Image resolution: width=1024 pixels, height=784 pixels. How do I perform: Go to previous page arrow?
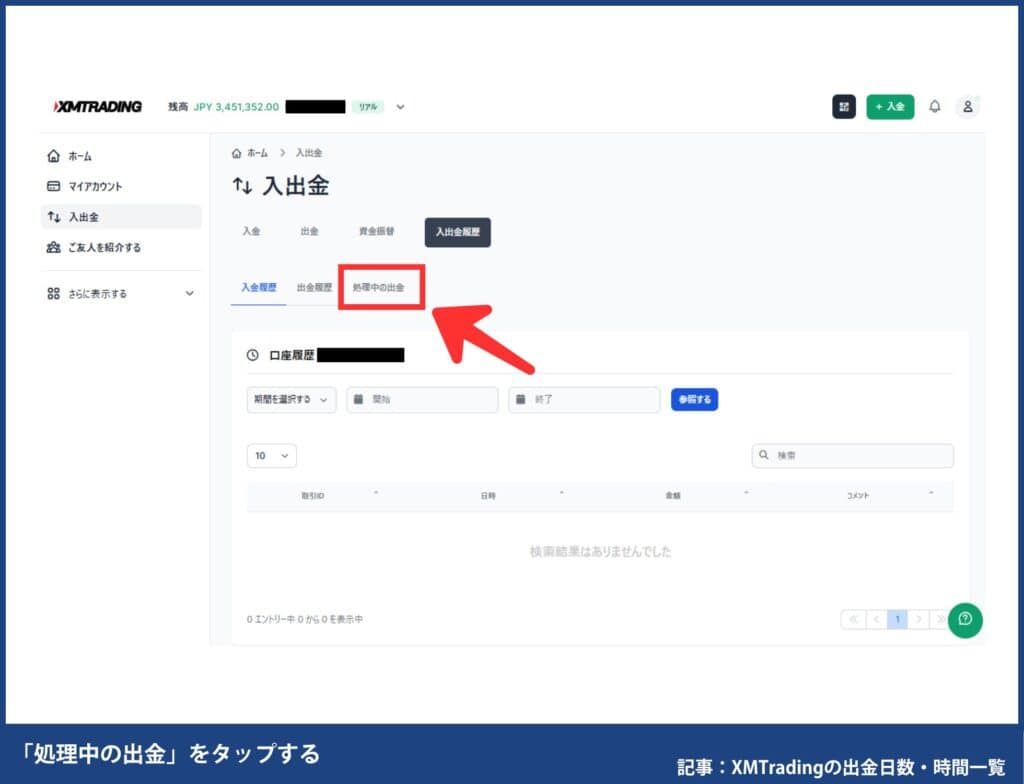(876, 619)
